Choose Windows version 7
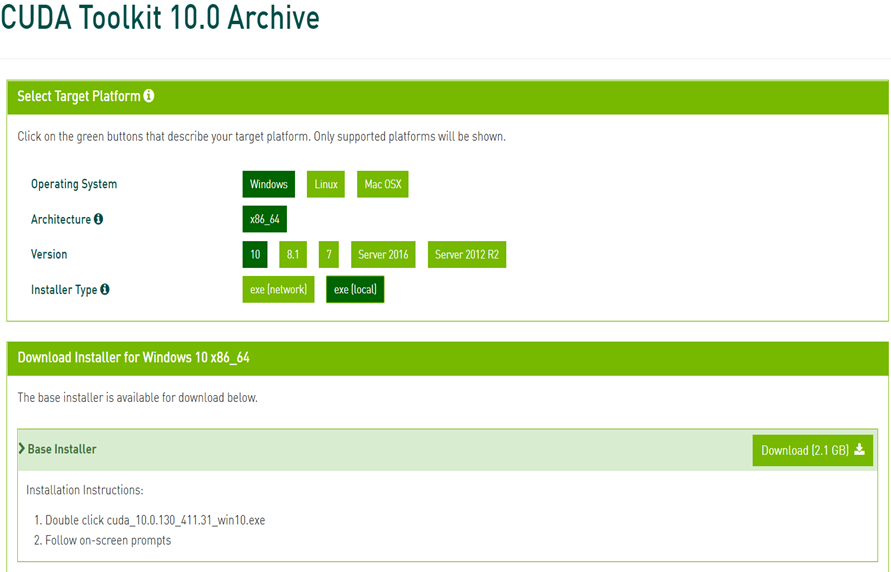Image resolution: width=891 pixels, height=572 pixels. coord(328,254)
